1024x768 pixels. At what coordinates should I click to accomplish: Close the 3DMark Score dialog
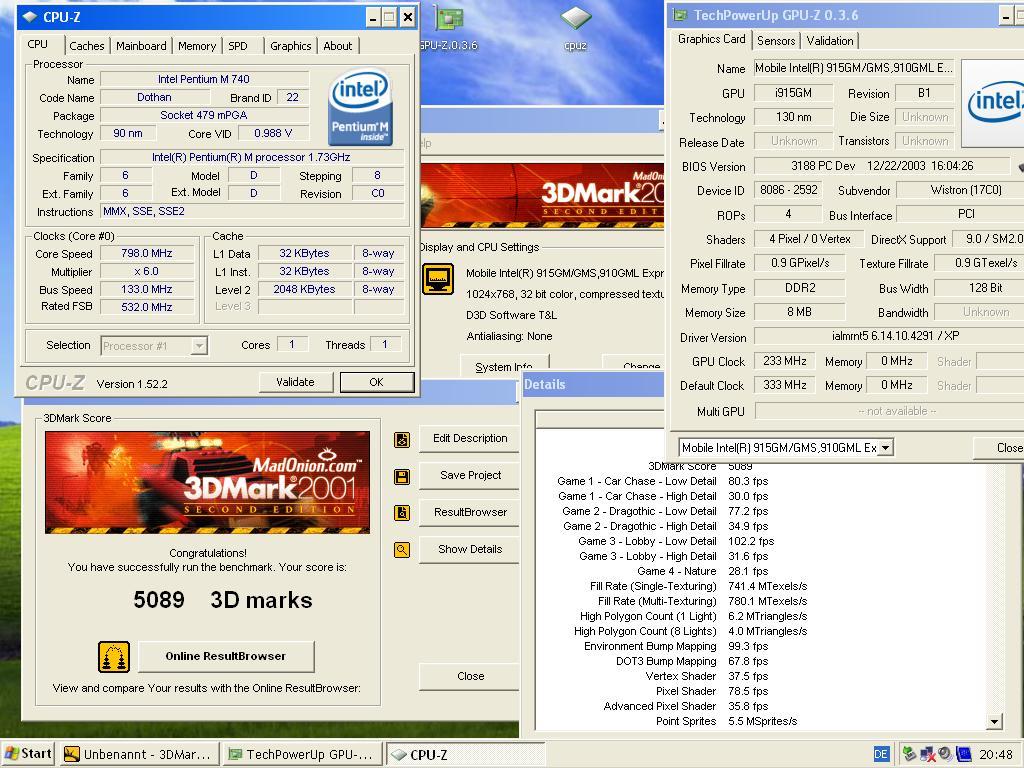(470, 677)
